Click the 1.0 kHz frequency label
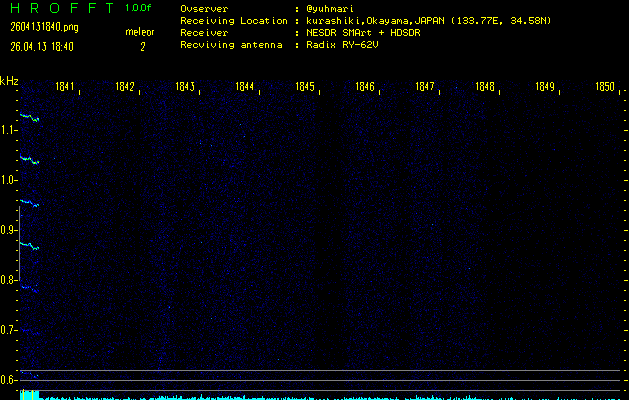Screen dimensions: 629x400 (7, 180)
